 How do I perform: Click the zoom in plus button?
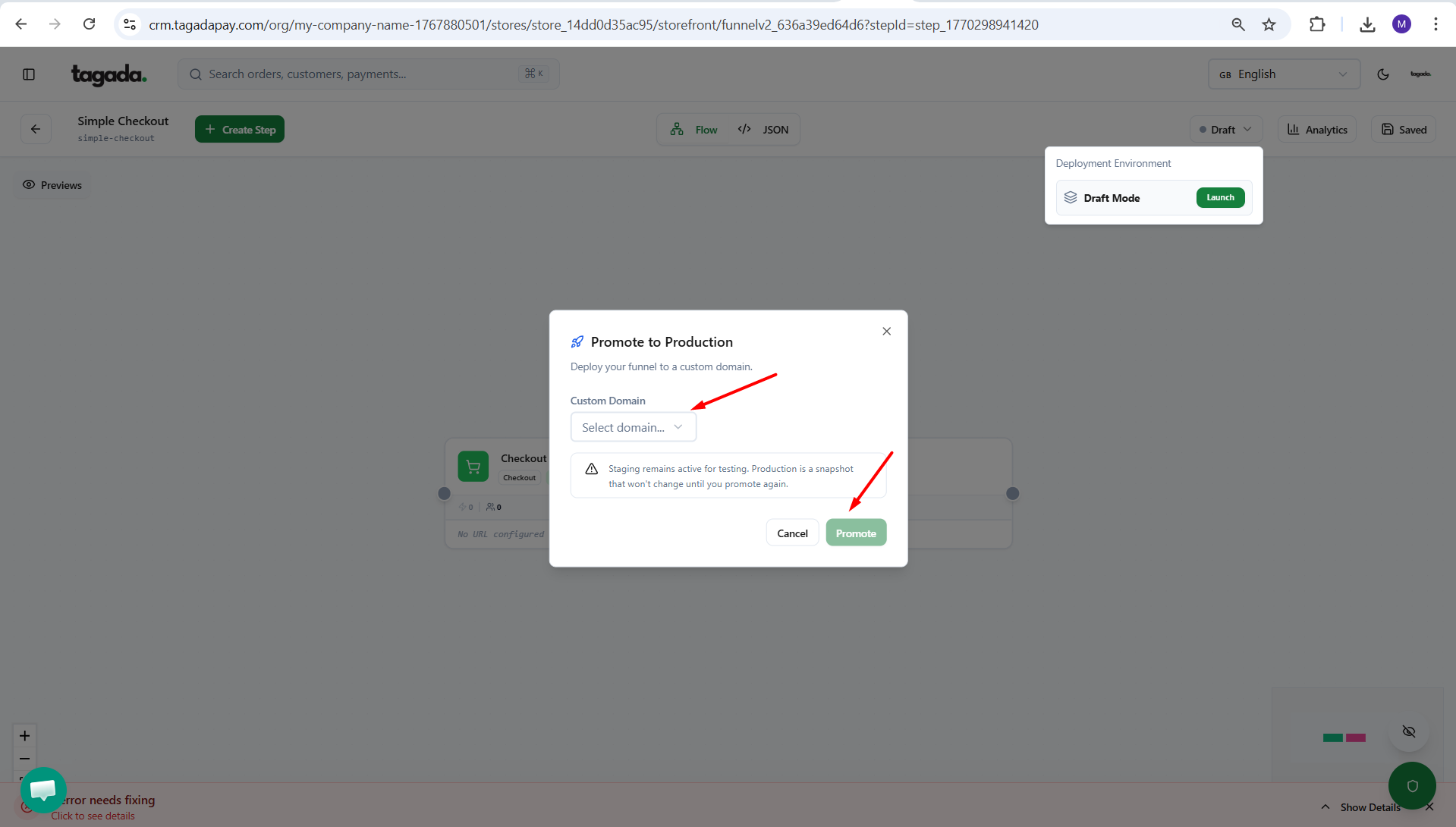[24, 736]
